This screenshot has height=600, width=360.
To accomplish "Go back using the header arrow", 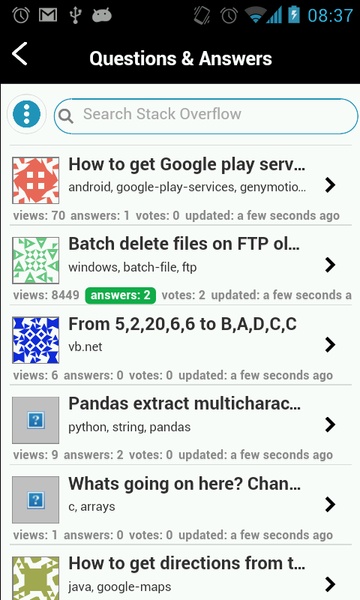I will [x=20, y=54].
